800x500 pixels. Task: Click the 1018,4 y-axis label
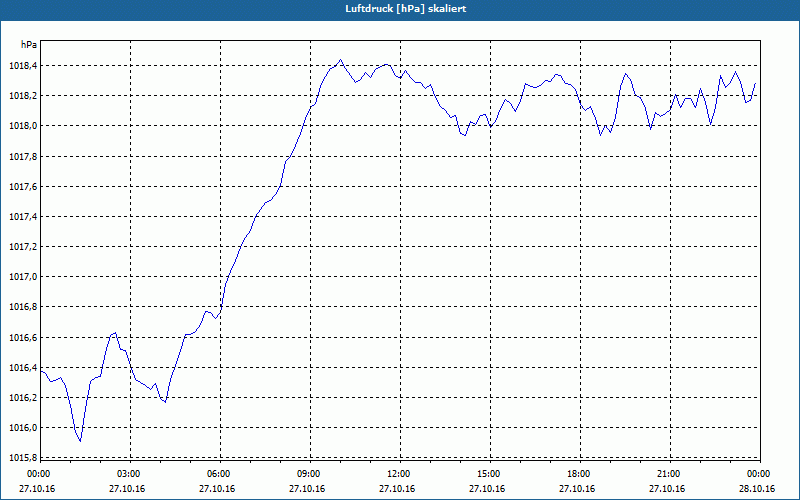[23, 66]
